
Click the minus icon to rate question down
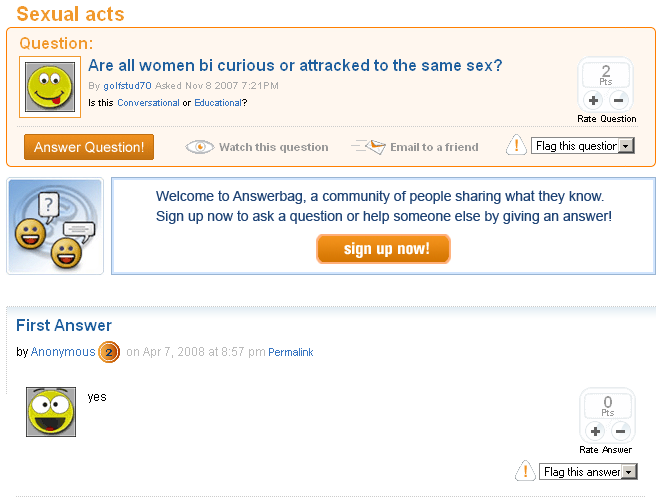pos(618,100)
